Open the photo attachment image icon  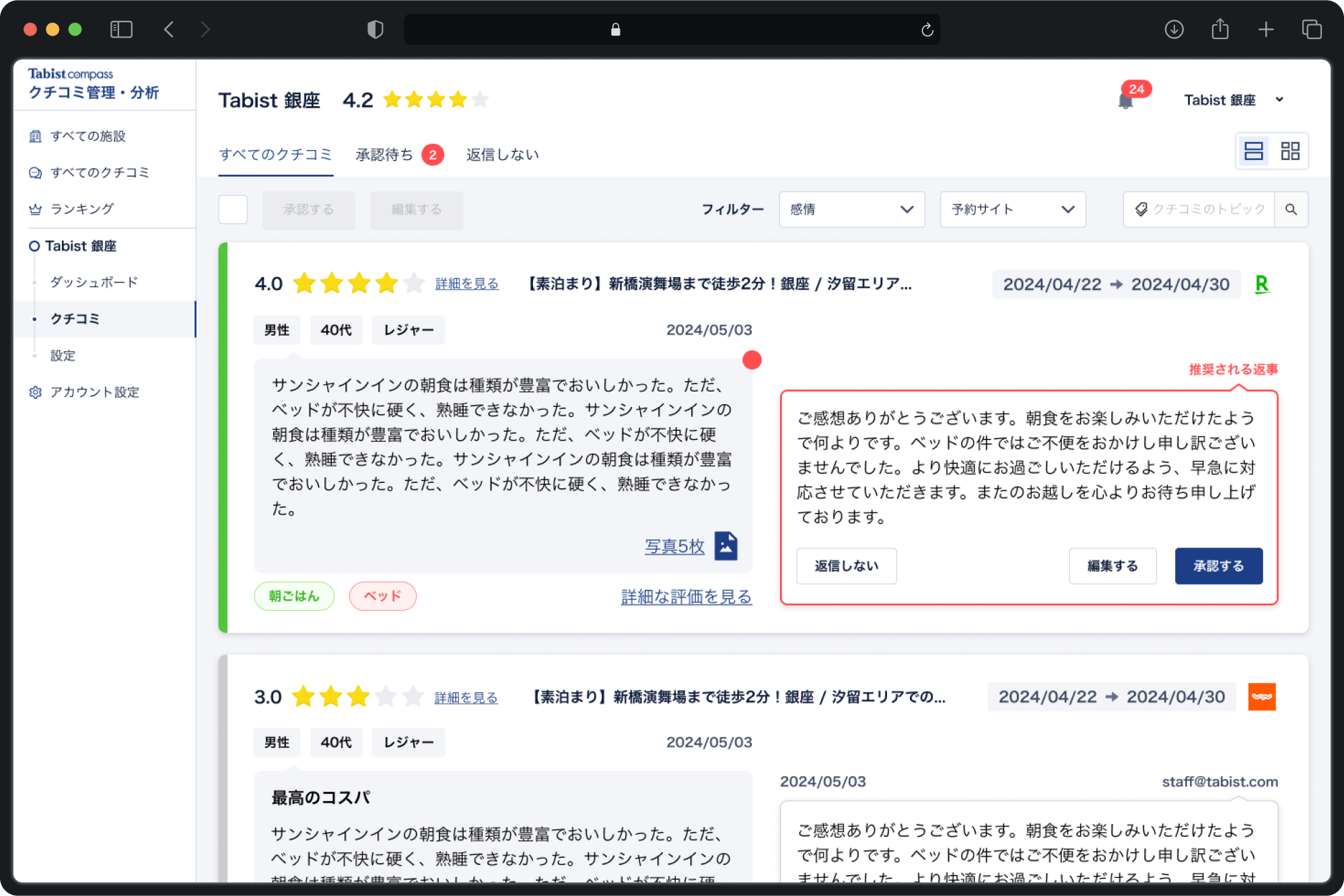tap(726, 546)
